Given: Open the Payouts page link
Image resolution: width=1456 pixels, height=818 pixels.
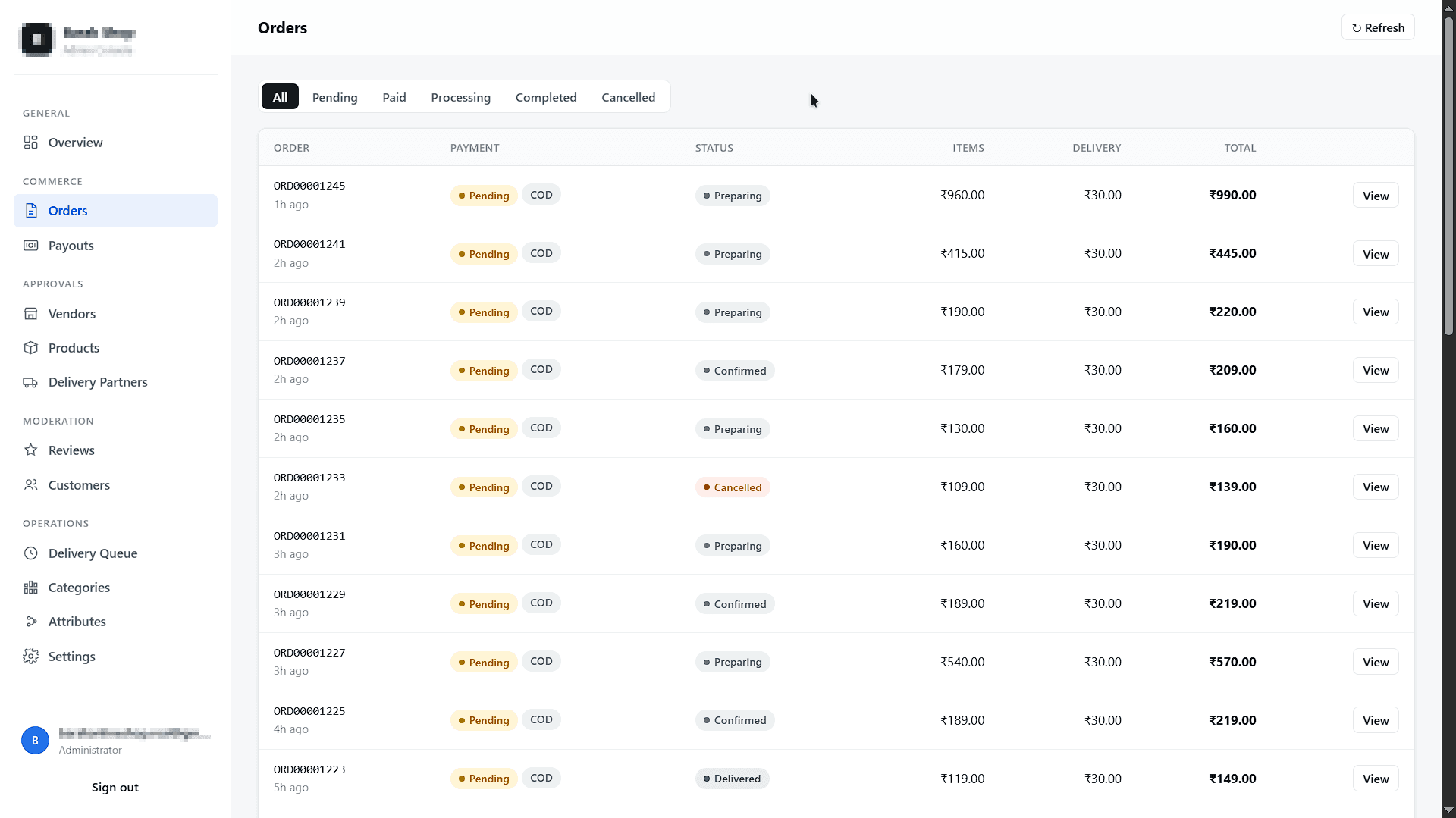Looking at the screenshot, I should 115,246.
